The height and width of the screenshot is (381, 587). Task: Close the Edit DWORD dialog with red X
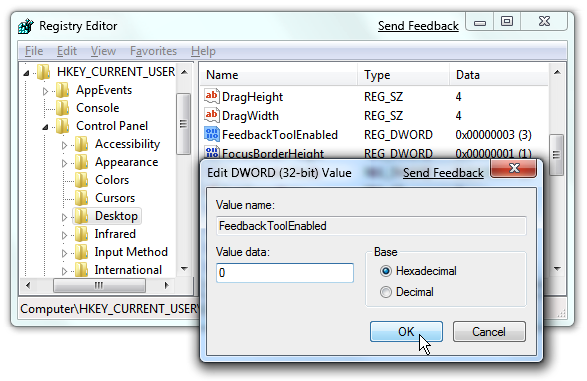coord(514,168)
